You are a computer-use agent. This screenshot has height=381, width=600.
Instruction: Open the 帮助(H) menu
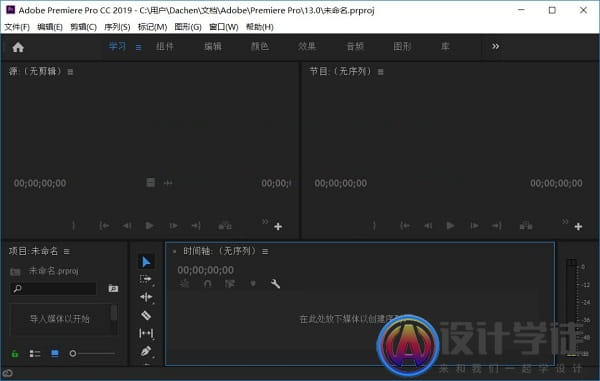coord(259,27)
